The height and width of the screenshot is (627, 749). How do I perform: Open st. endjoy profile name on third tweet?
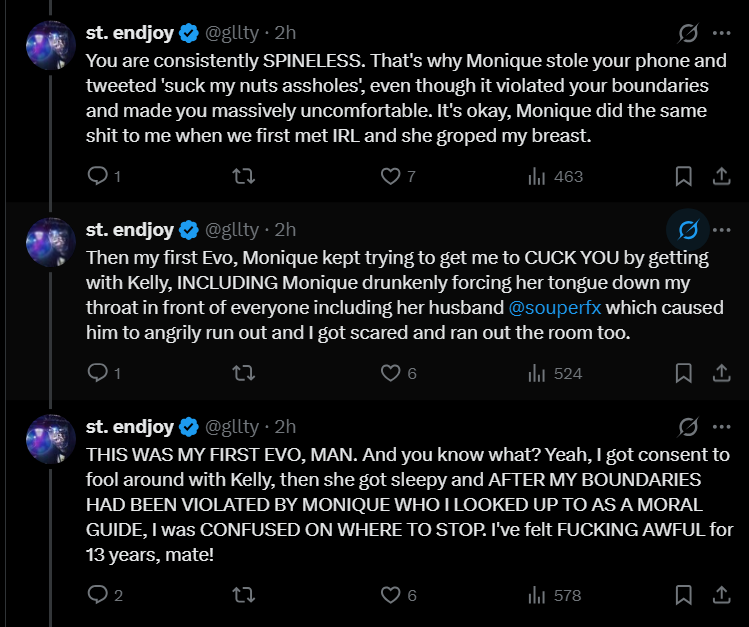pyautogui.click(x=130, y=426)
